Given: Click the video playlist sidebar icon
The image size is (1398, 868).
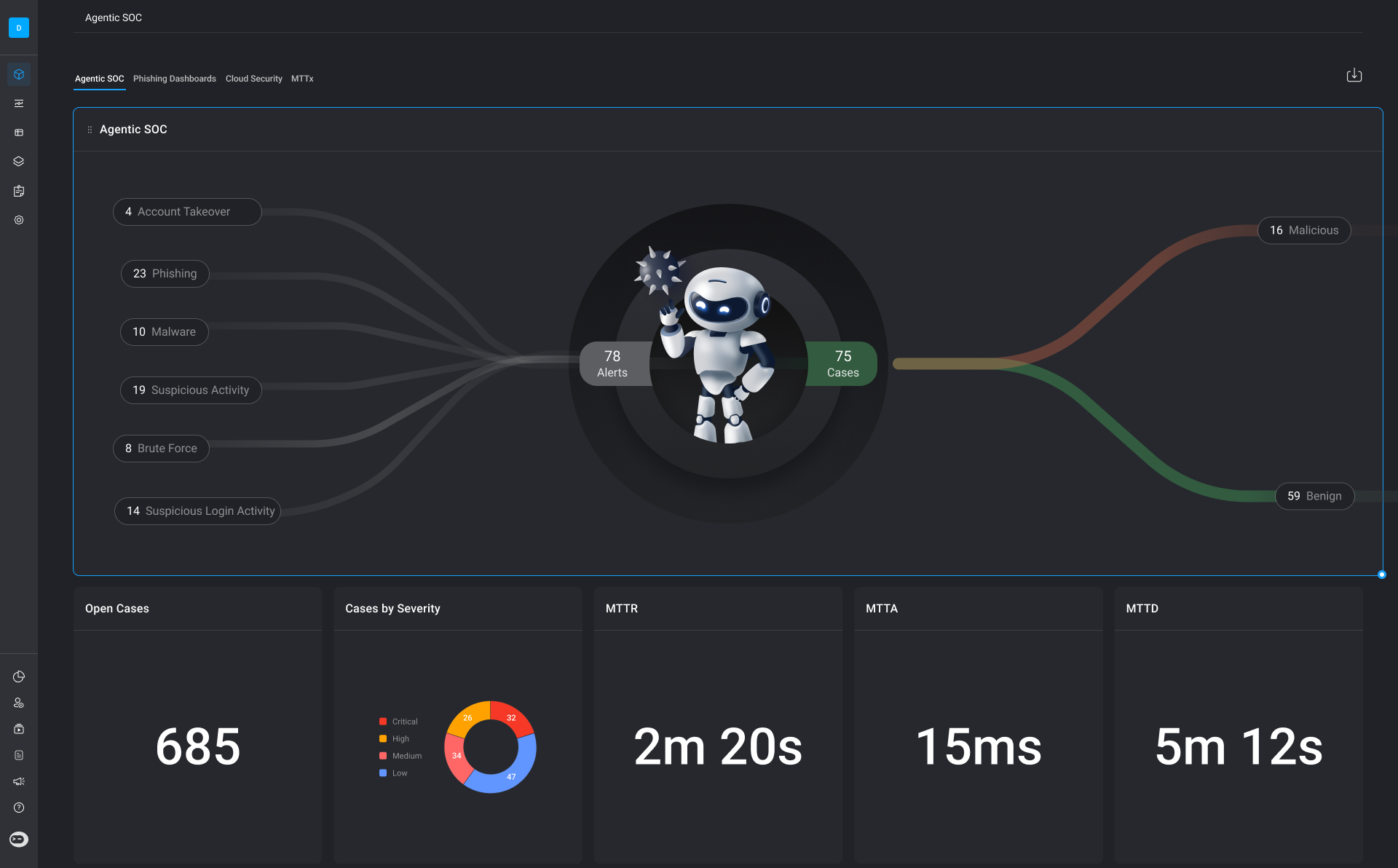Looking at the screenshot, I should 19,729.
